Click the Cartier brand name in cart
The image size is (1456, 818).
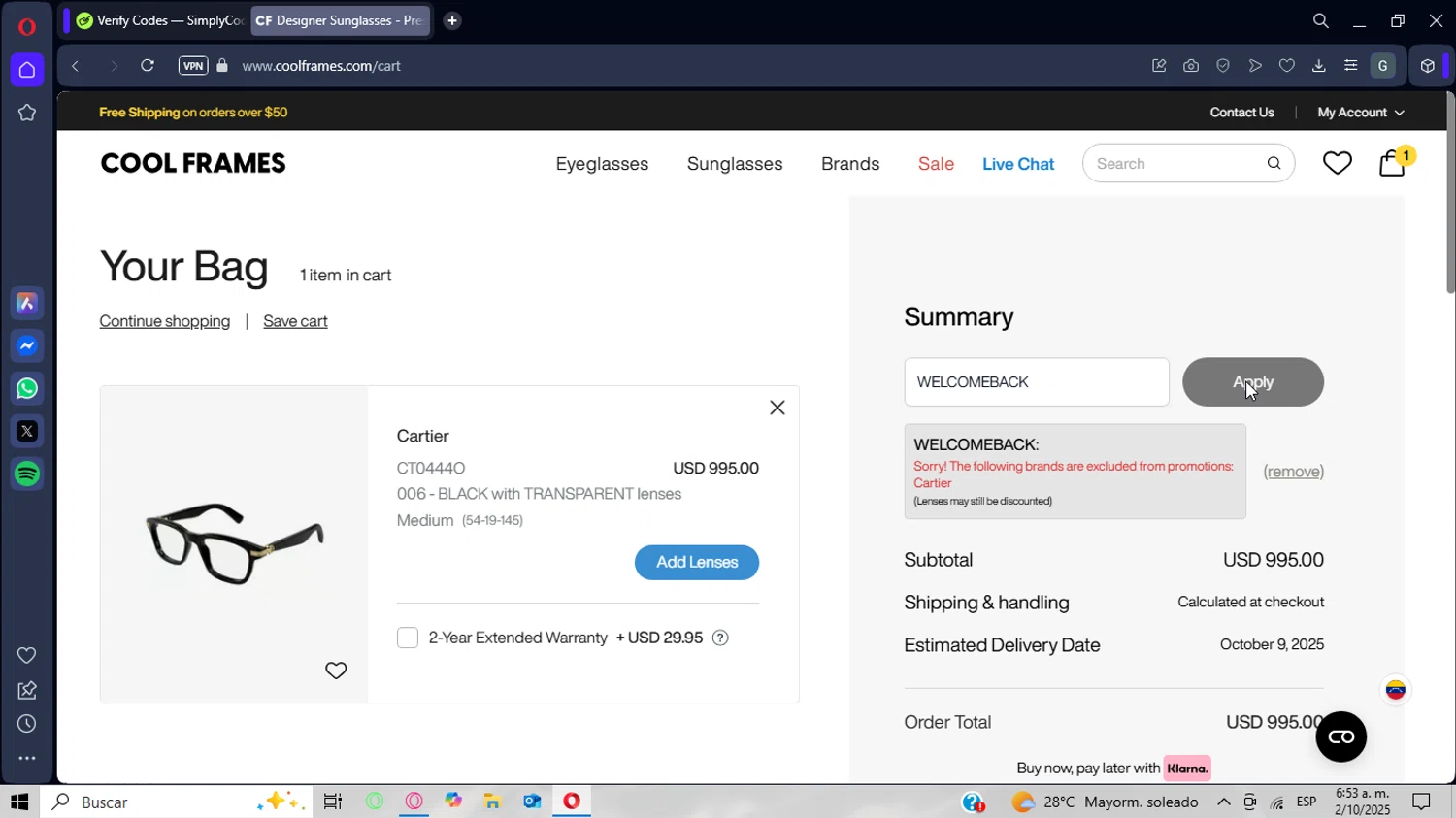[x=423, y=437]
